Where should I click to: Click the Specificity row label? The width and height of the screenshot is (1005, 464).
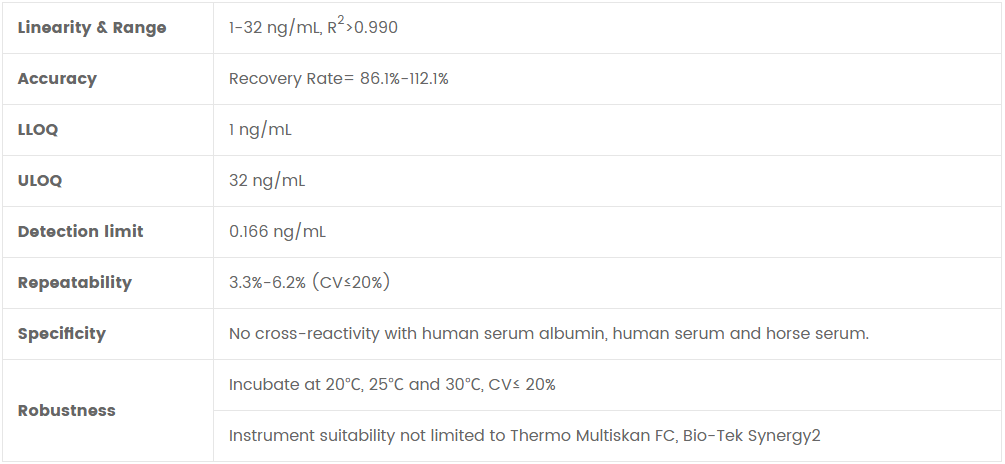click(x=61, y=334)
